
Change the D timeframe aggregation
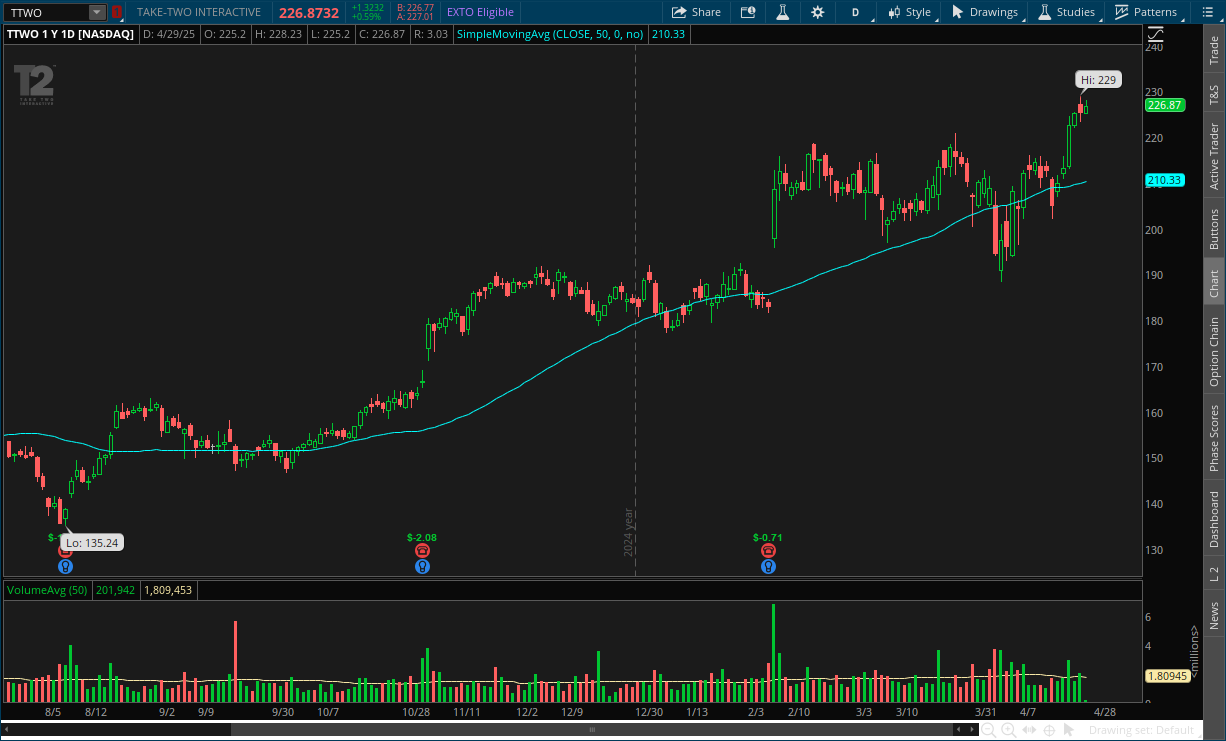tap(855, 12)
